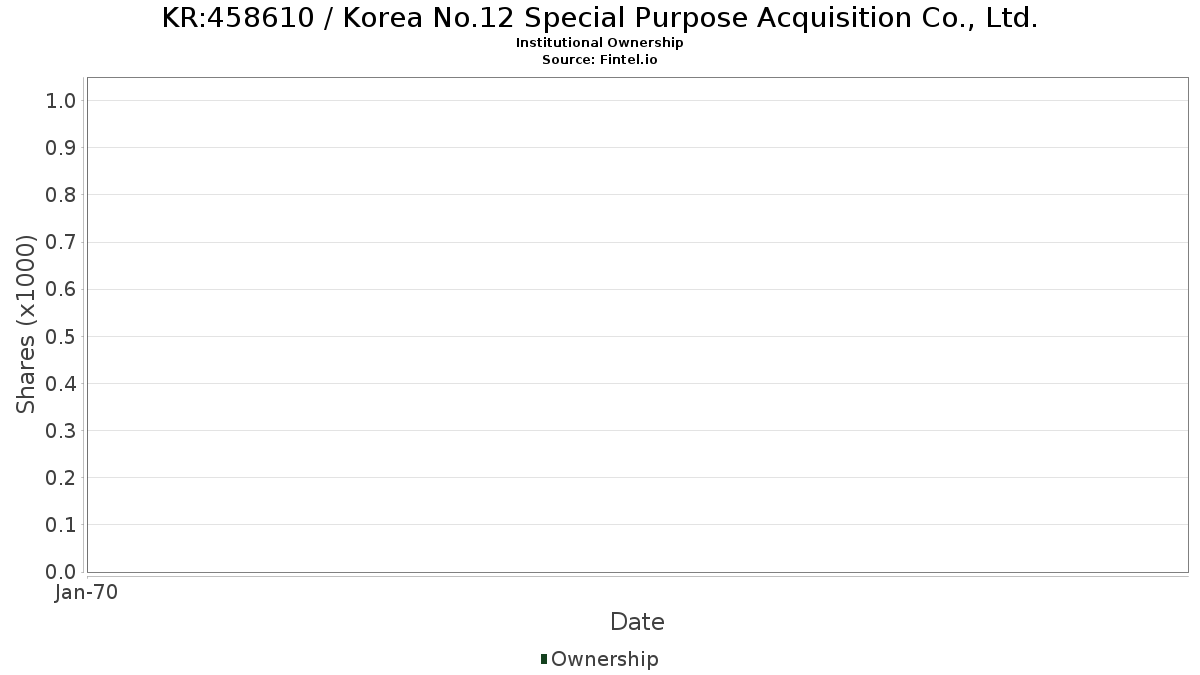Open the Source: Fintel.io link

[x=599, y=59]
